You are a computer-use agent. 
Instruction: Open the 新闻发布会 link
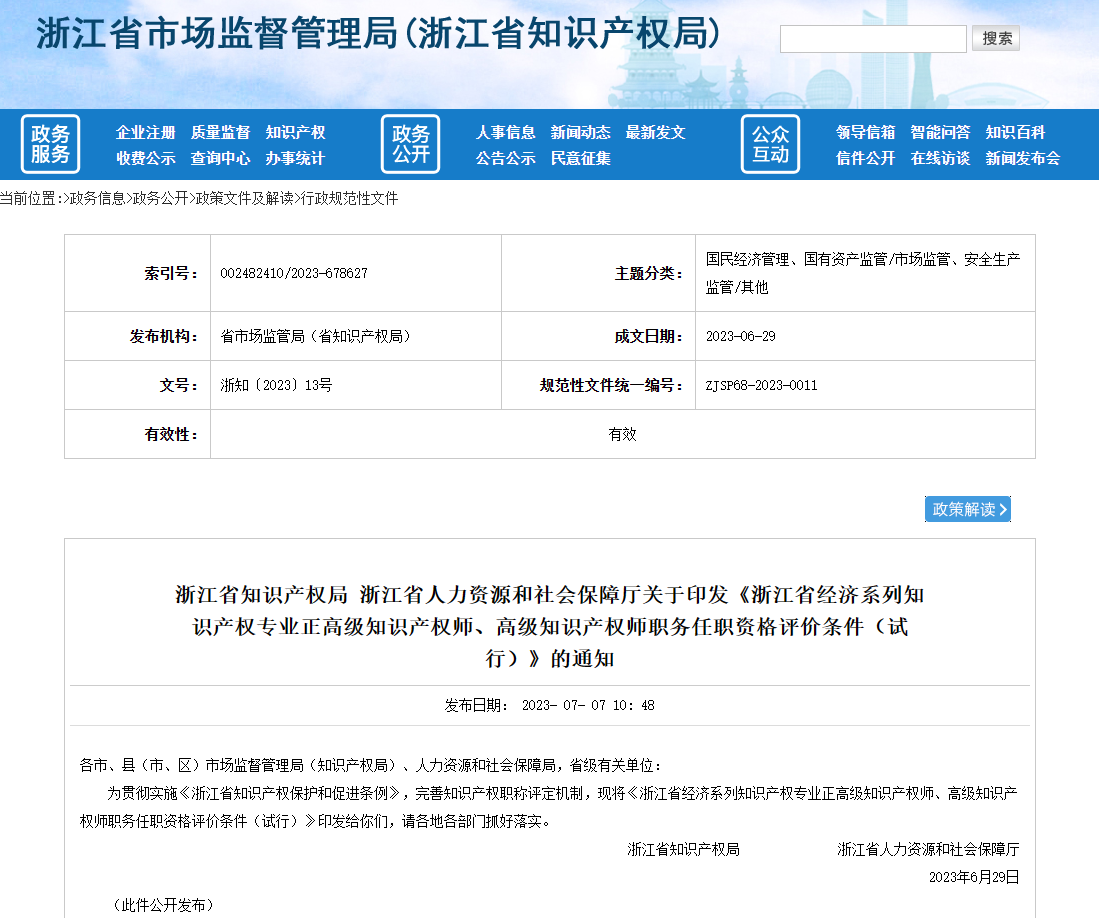(x=1023, y=157)
